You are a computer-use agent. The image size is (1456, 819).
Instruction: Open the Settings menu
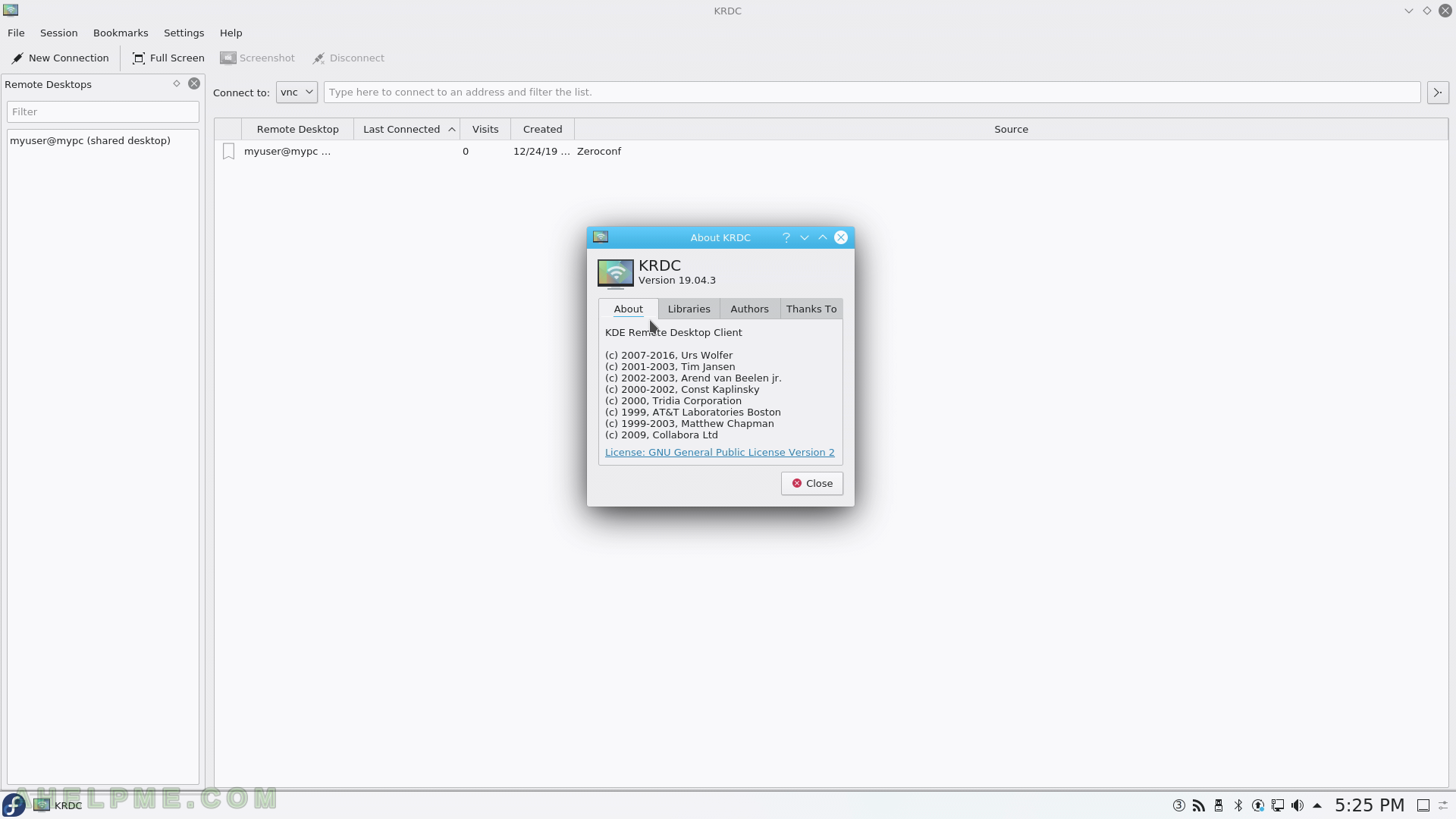click(184, 33)
